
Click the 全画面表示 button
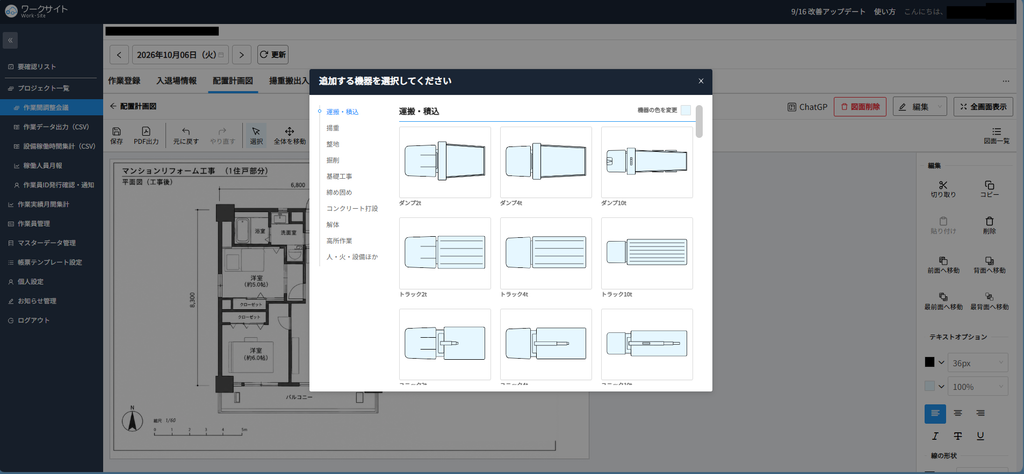984,106
